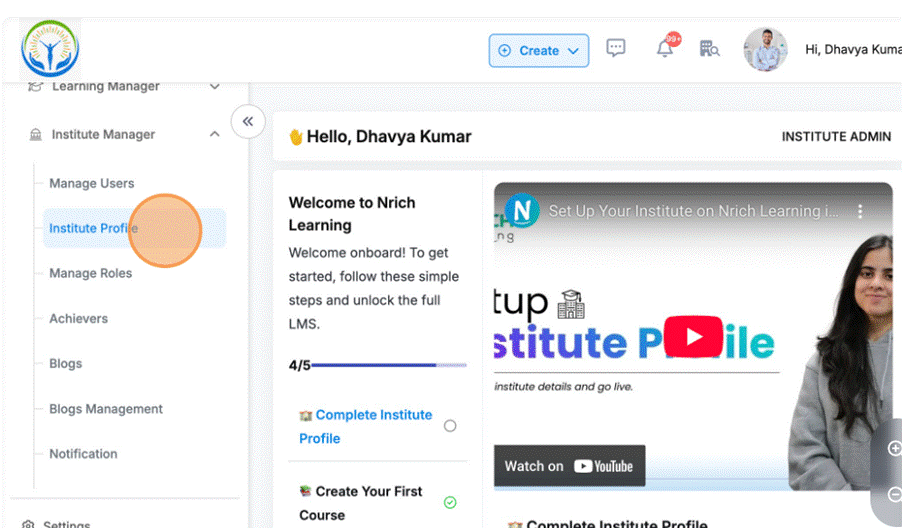Collapse the Institute Manager section

[x=214, y=134]
